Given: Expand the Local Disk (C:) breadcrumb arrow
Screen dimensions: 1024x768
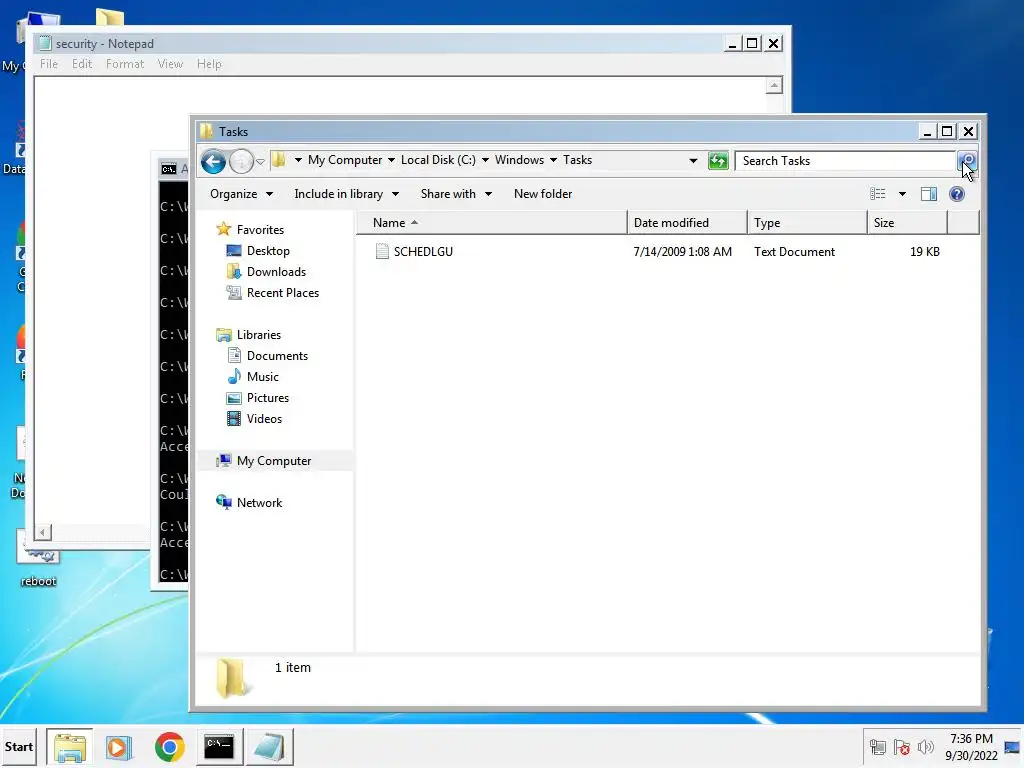Looking at the screenshot, I should tap(485, 160).
